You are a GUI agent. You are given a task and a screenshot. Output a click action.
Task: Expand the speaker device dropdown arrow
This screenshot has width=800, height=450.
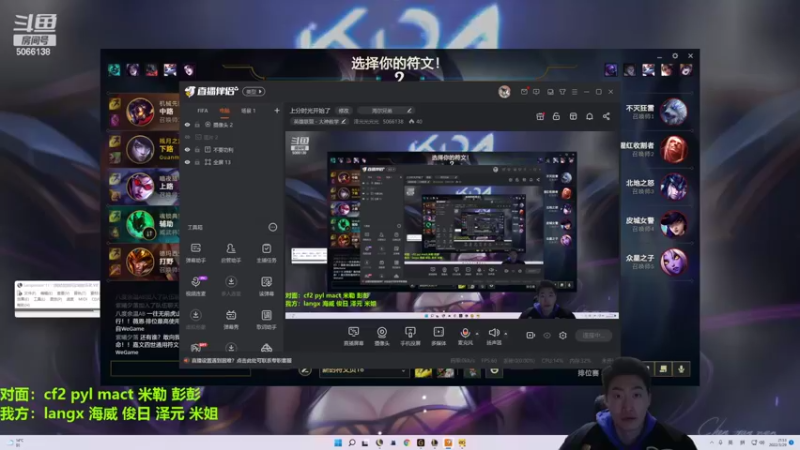coord(506,334)
